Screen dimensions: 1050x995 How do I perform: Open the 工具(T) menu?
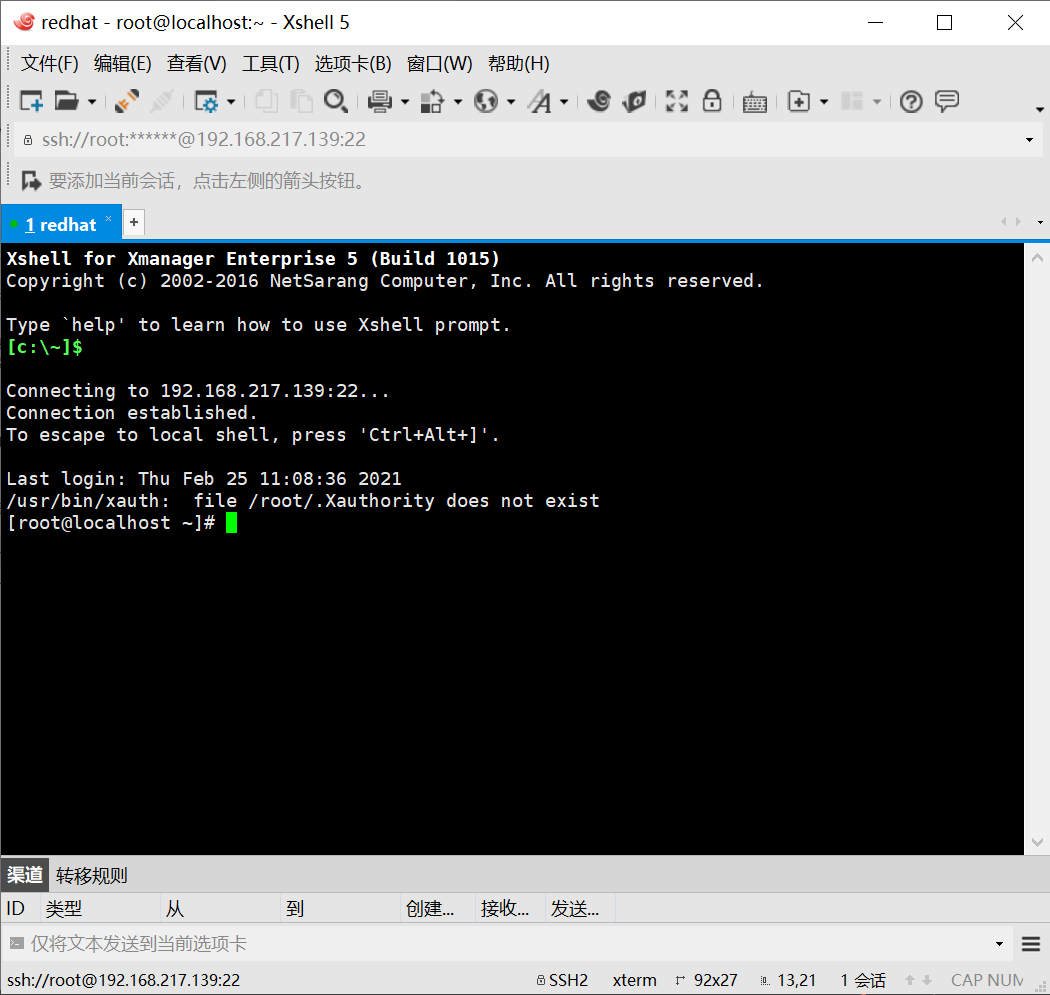click(271, 64)
